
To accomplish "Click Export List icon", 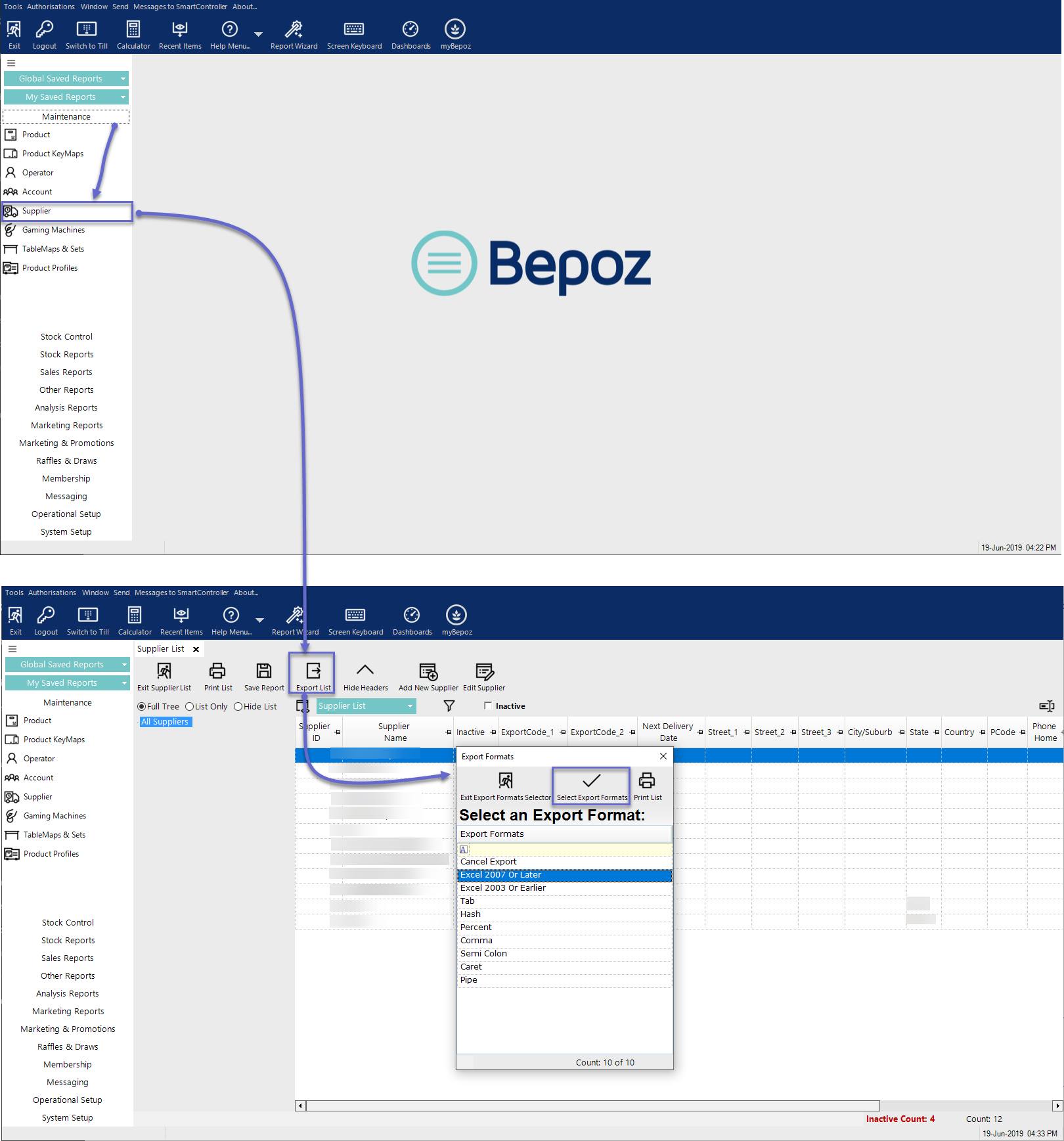I will pyautogui.click(x=313, y=671).
